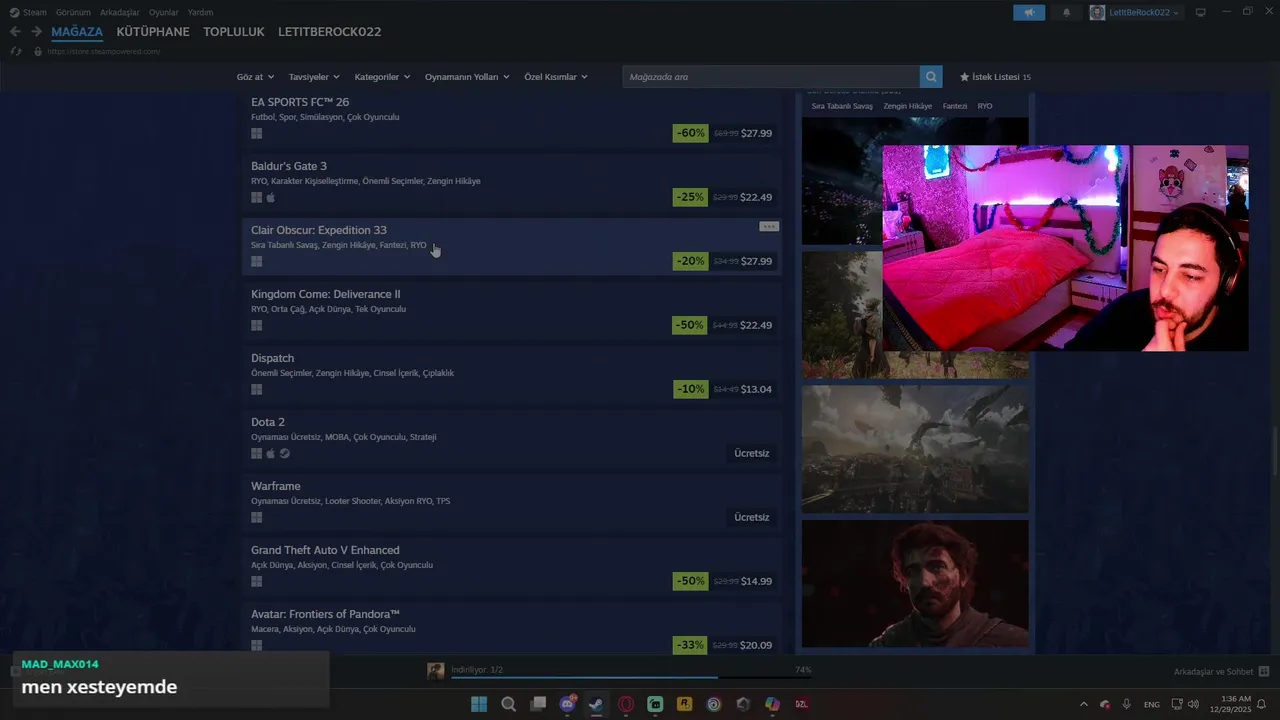Viewport: 1280px width, 720px height.
Task: Click Arkadaşlar ve Sohbet text
Action: point(1213,672)
